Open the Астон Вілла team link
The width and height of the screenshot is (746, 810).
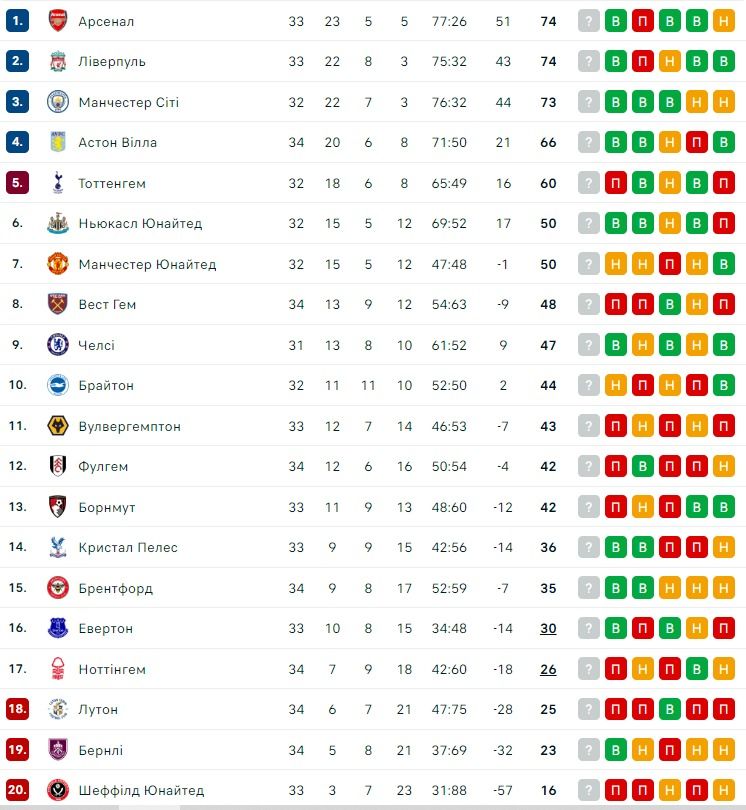click(x=118, y=142)
